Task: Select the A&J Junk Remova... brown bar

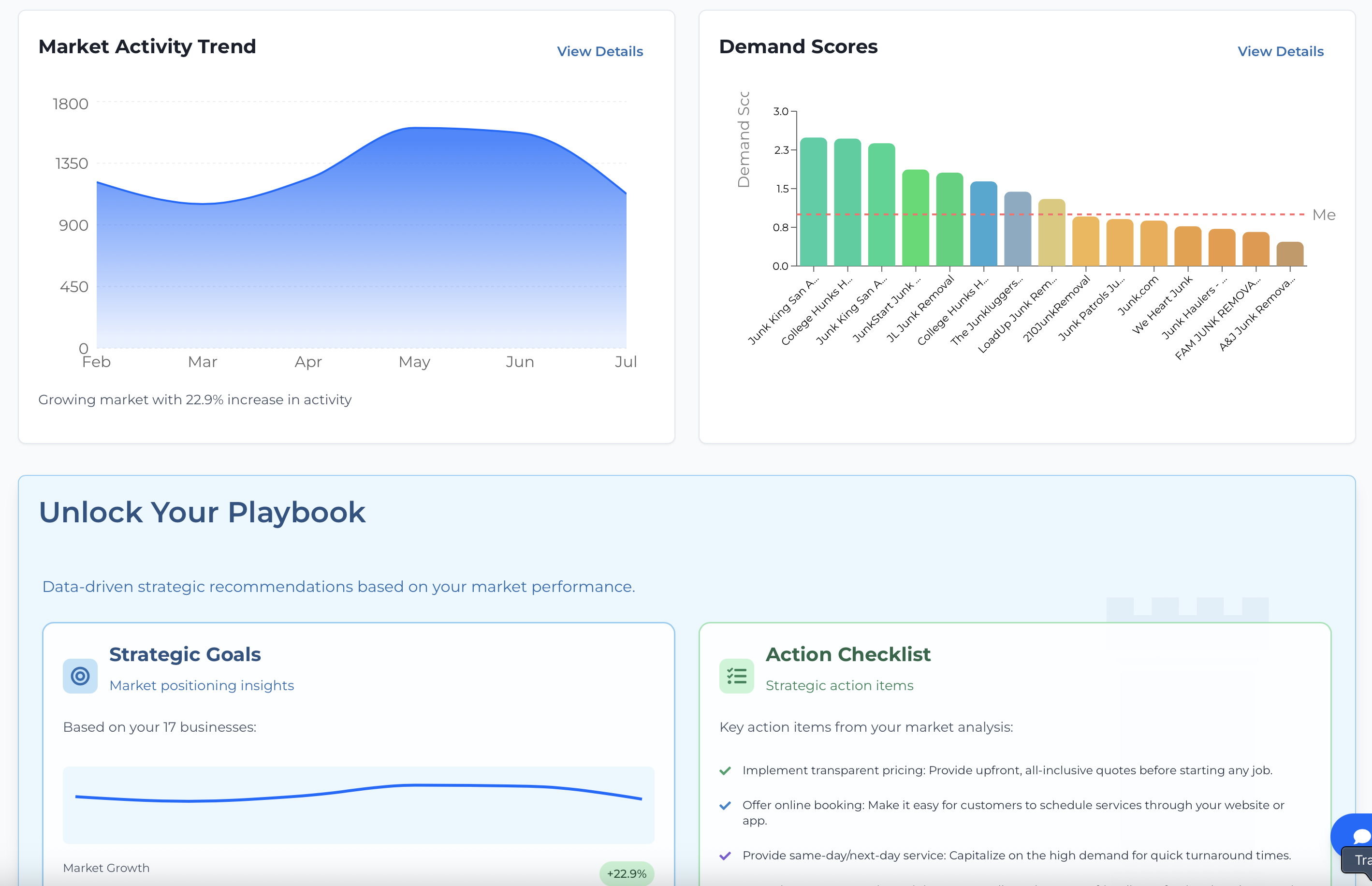Action: [x=1290, y=254]
